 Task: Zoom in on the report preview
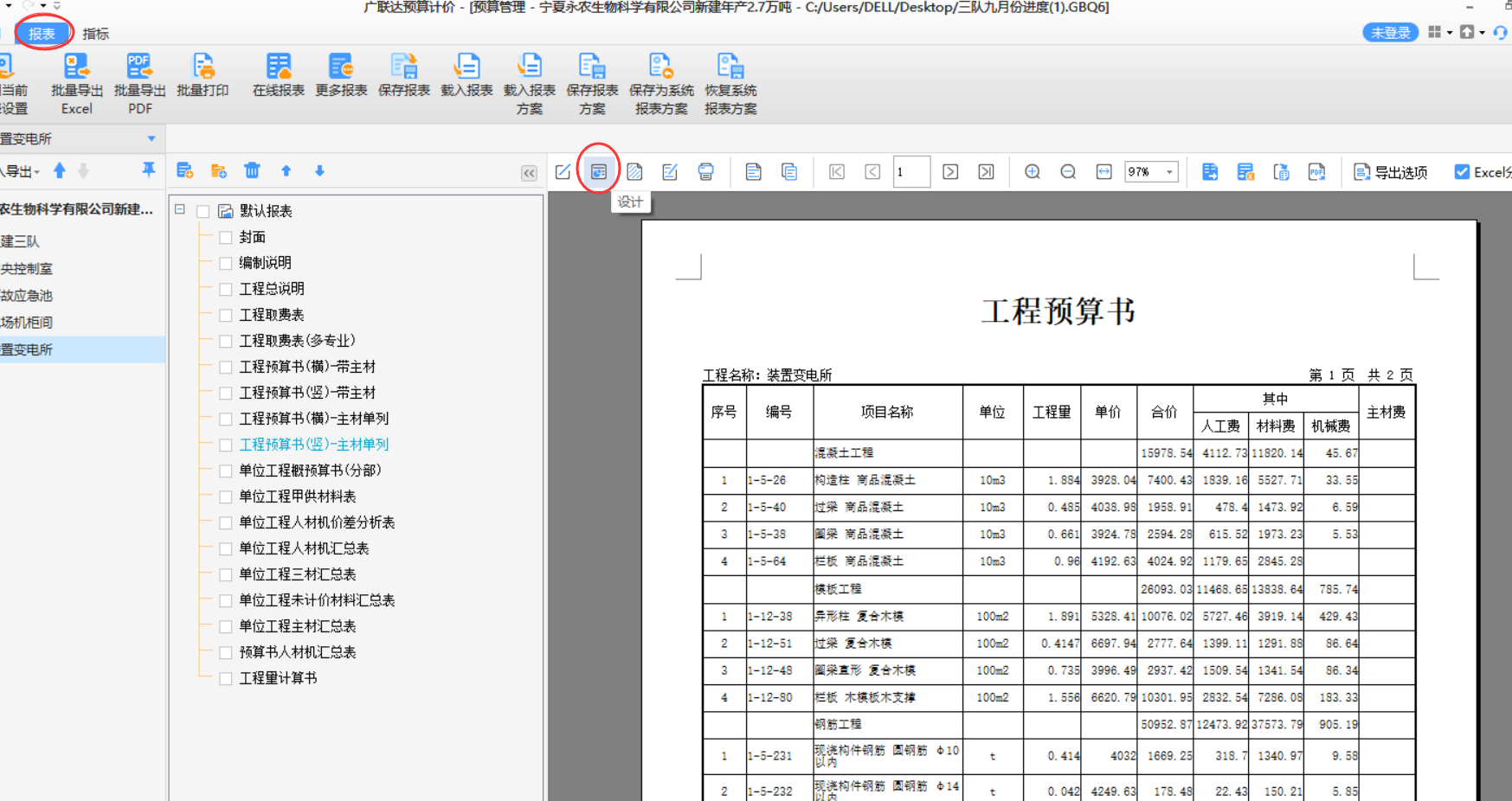[x=1033, y=171]
